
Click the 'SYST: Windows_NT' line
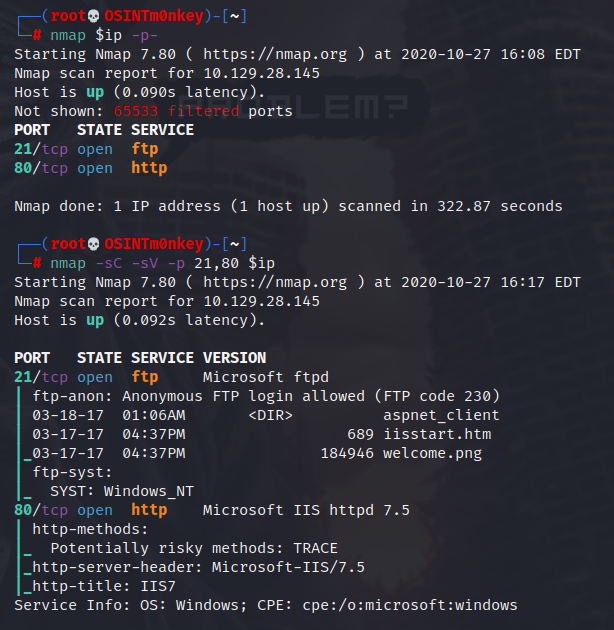(122, 491)
